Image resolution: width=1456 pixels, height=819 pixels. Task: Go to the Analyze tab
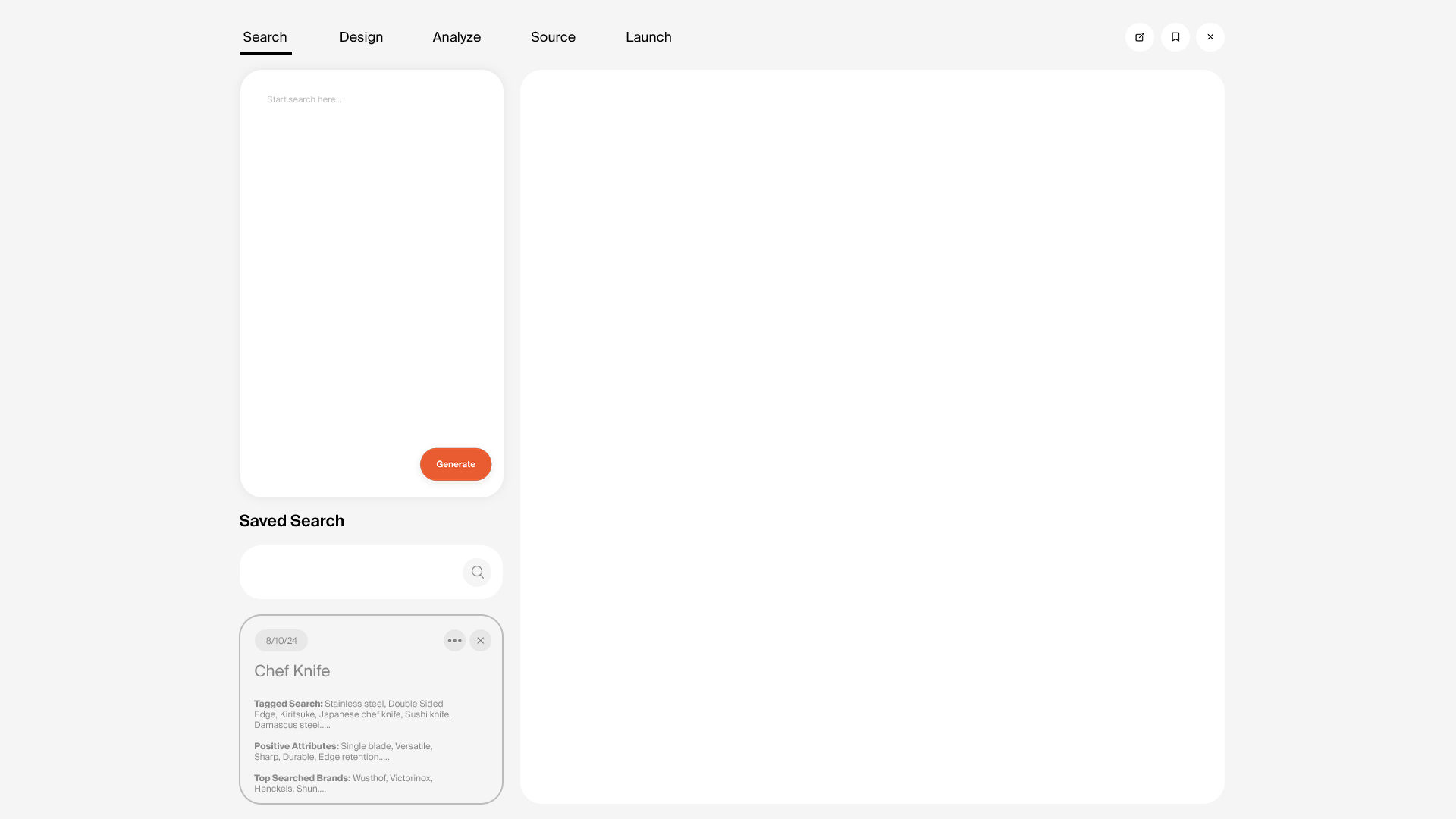(x=457, y=37)
